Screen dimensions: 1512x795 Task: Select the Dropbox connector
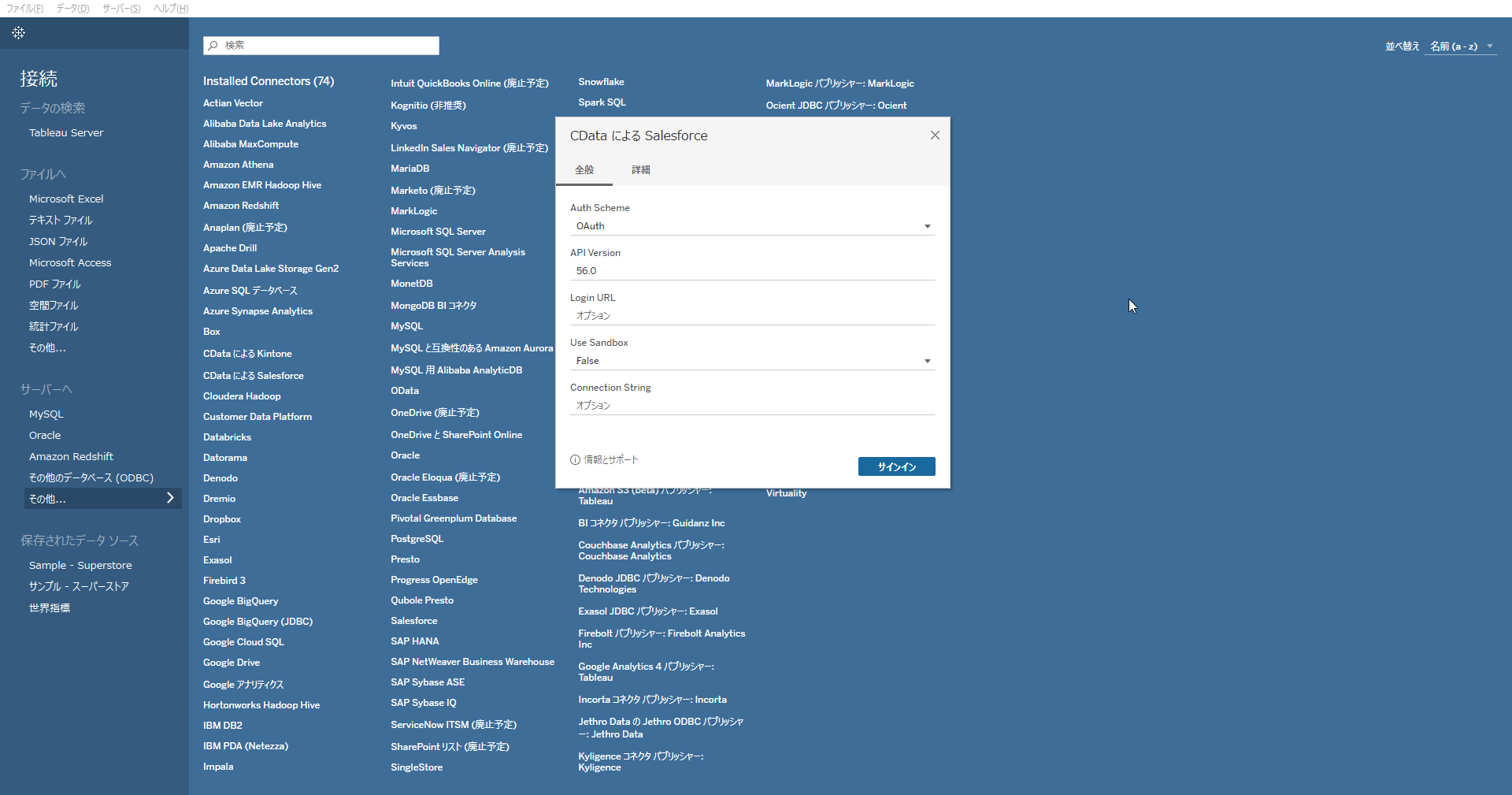click(222, 519)
